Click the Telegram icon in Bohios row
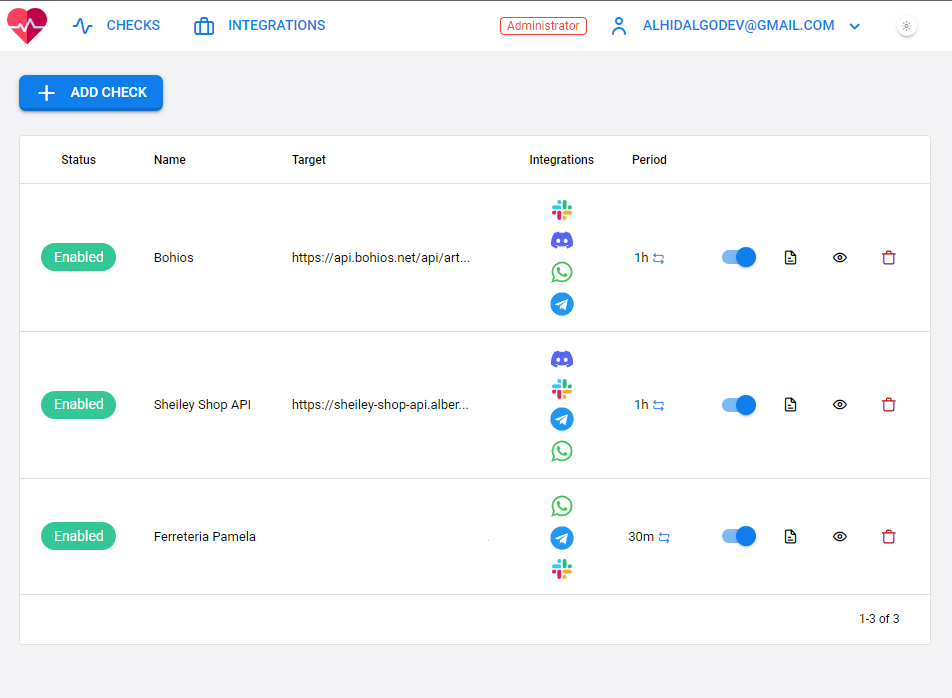Viewport: 952px width, 698px height. pyautogui.click(x=562, y=304)
